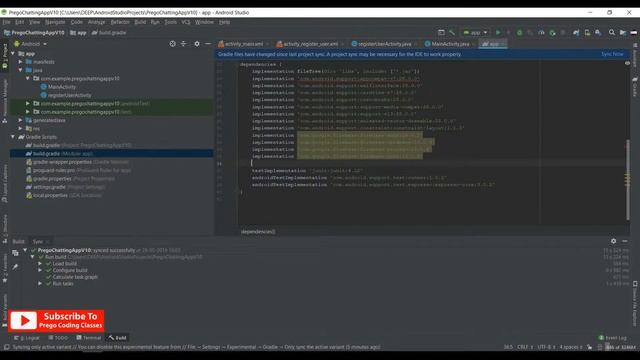Switch to activity_main.xml editor tab
640x360 pixels.
click(x=244, y=44)
